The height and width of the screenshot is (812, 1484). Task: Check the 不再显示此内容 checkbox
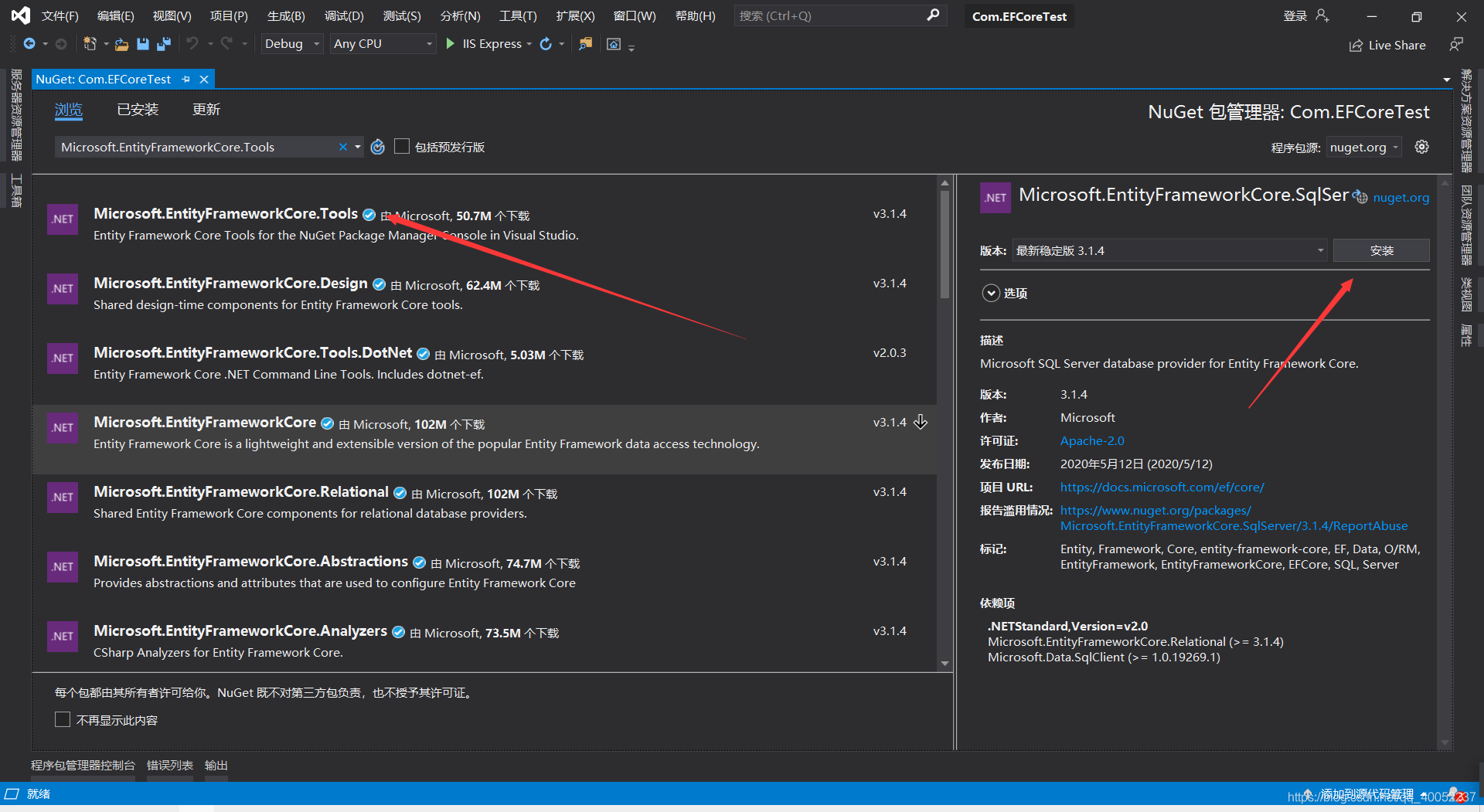point(63,719)
